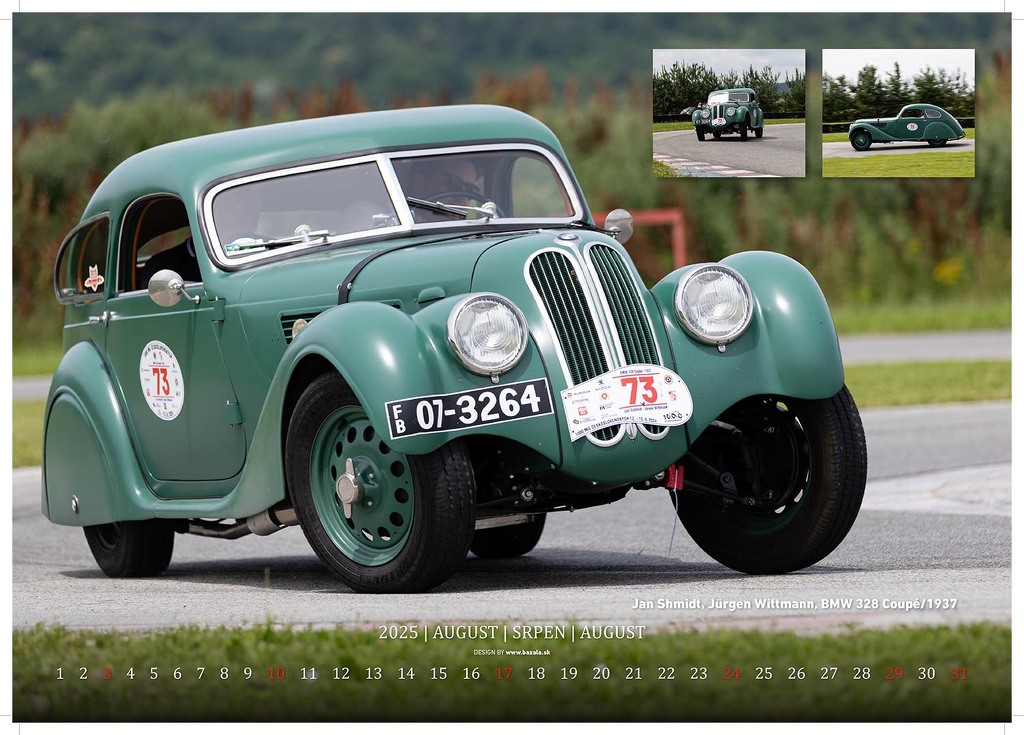Choose date 15 in the calendar strip
This screenshot has width=1024, height=735.
(438, 673)
